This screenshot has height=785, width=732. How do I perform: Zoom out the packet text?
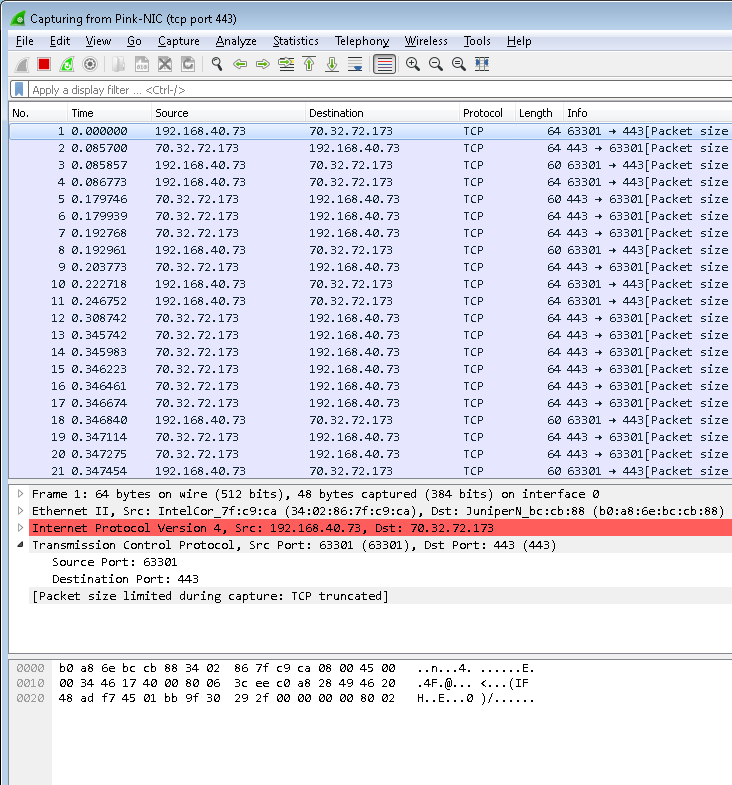pos(436,64)
